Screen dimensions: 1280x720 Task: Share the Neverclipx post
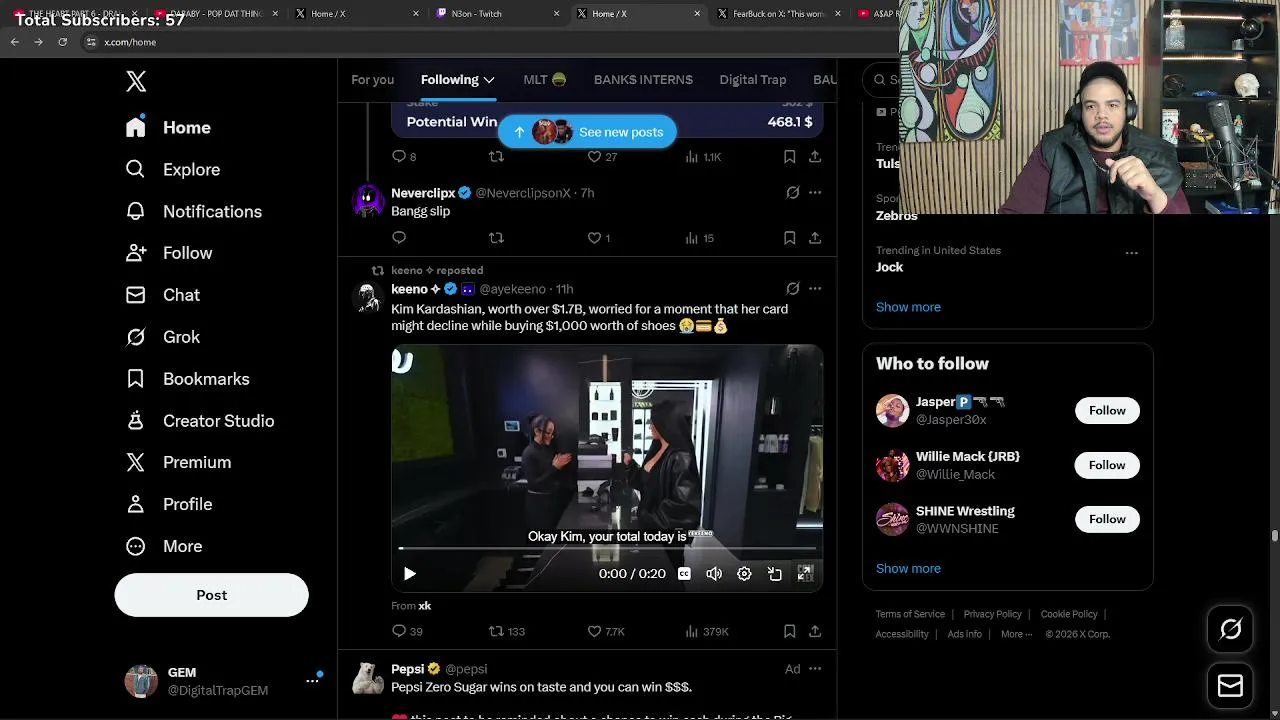coord(815,238)
